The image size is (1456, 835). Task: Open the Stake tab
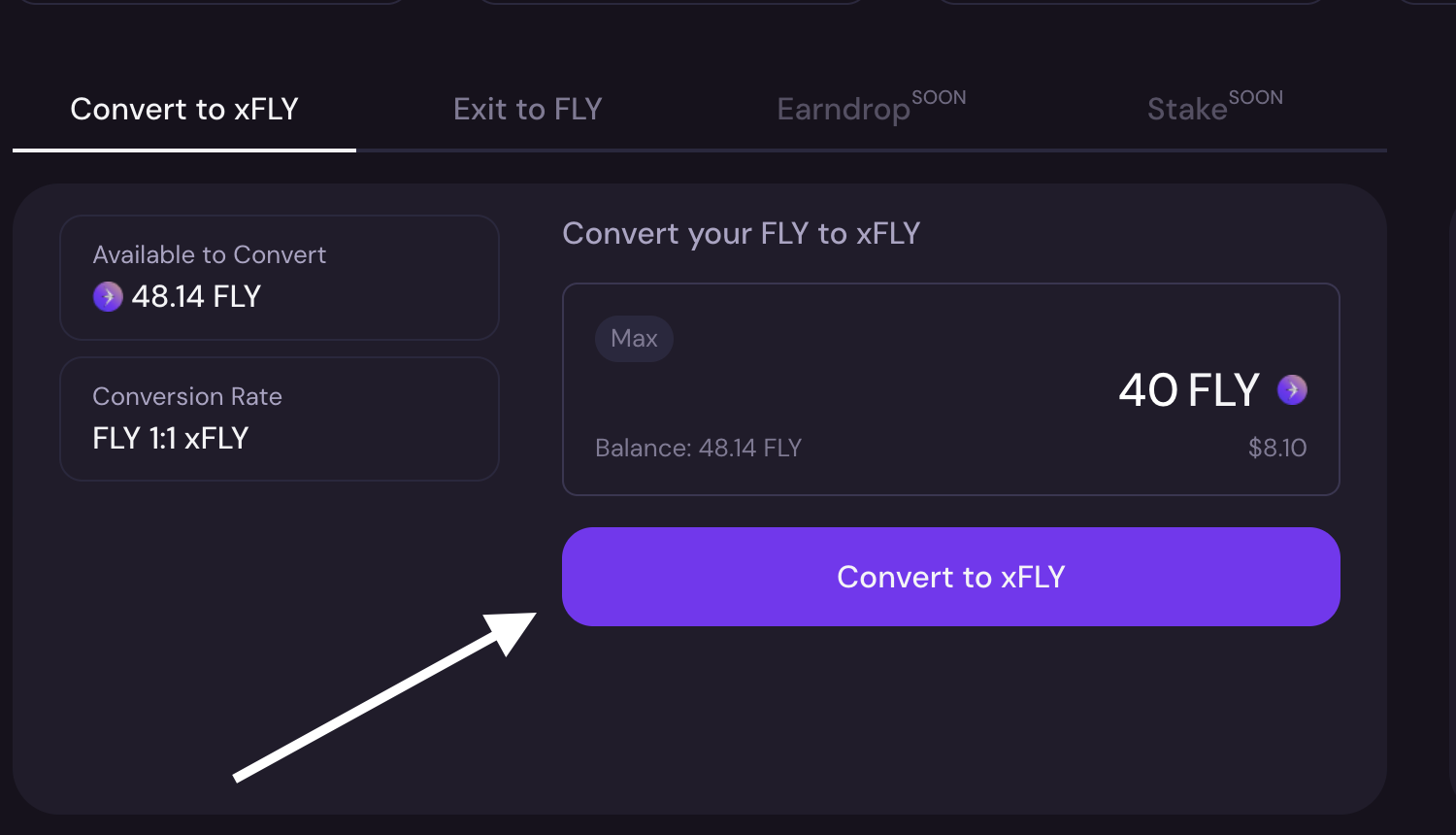pyautogui.click(x=1187, y=110)
